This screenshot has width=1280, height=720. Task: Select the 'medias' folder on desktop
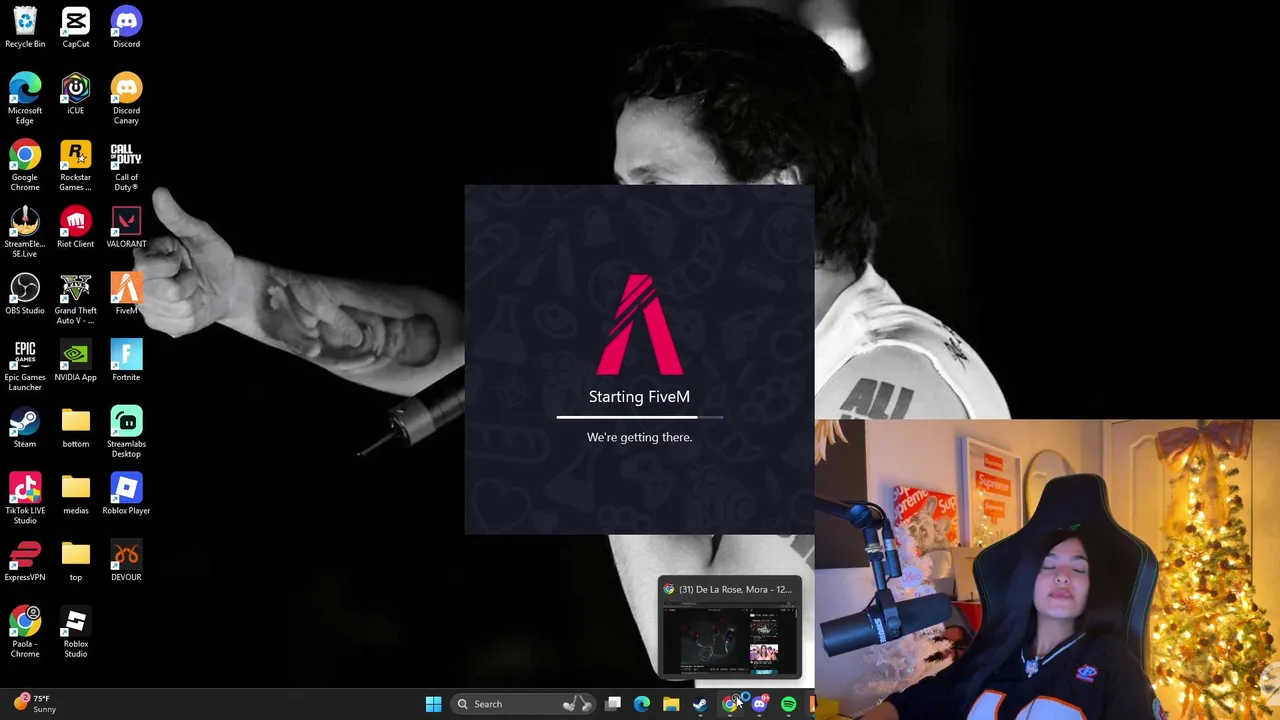click(76, 494)
